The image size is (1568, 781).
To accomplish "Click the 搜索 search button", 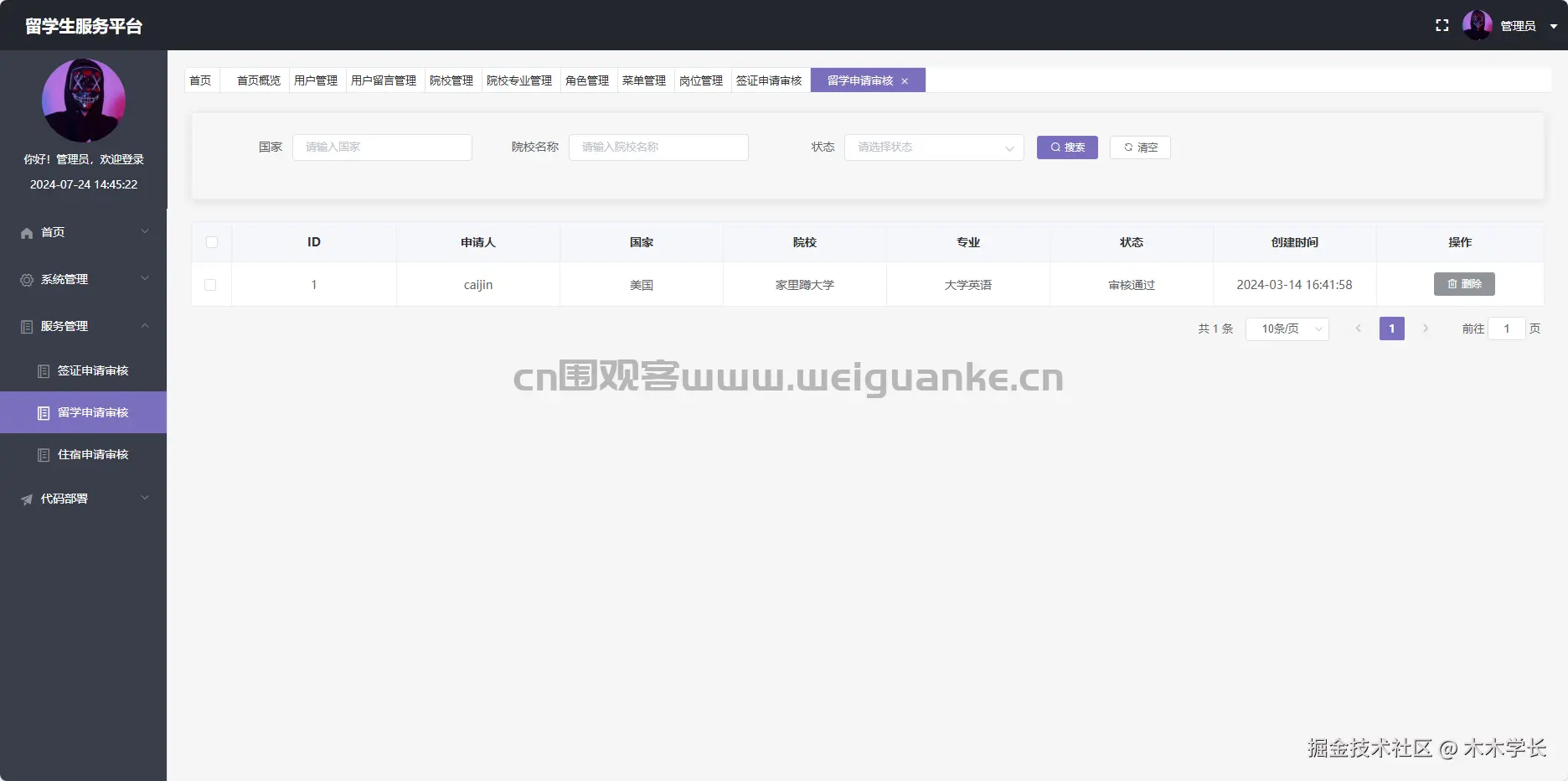I will click(x=1067, y=147).
